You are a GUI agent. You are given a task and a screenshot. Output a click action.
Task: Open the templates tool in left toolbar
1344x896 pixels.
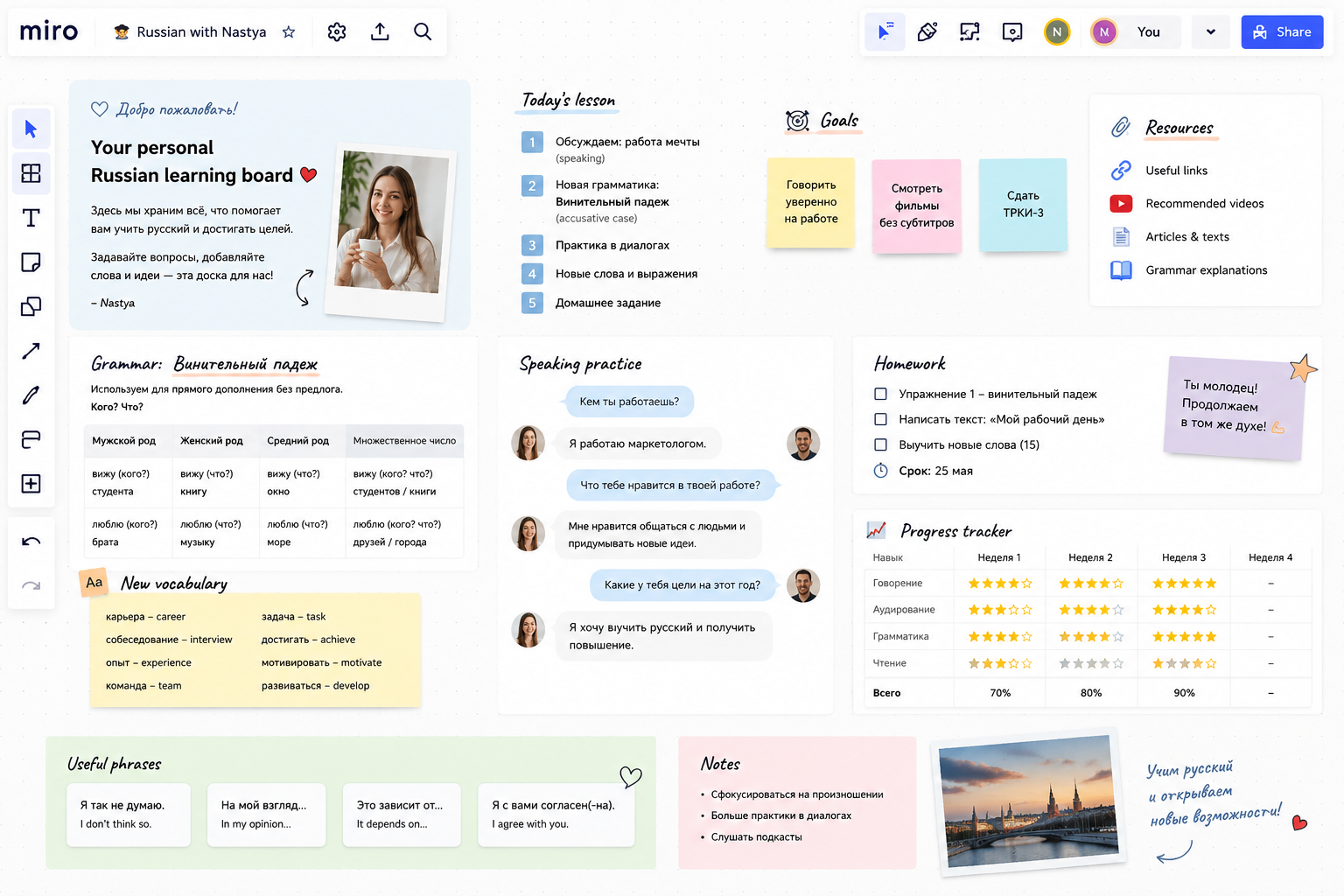[31, 173]
